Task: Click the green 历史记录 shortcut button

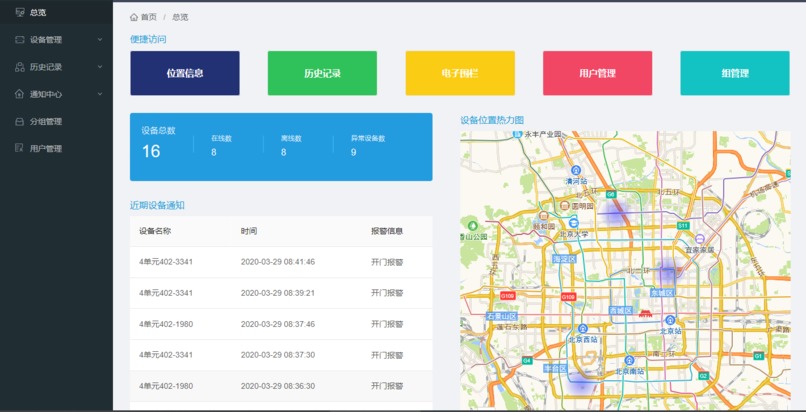Action: pos(322,73)
